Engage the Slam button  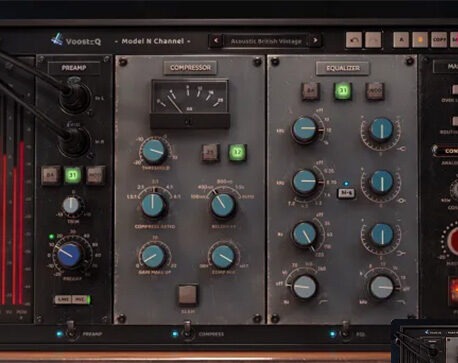tap(188, 295)
